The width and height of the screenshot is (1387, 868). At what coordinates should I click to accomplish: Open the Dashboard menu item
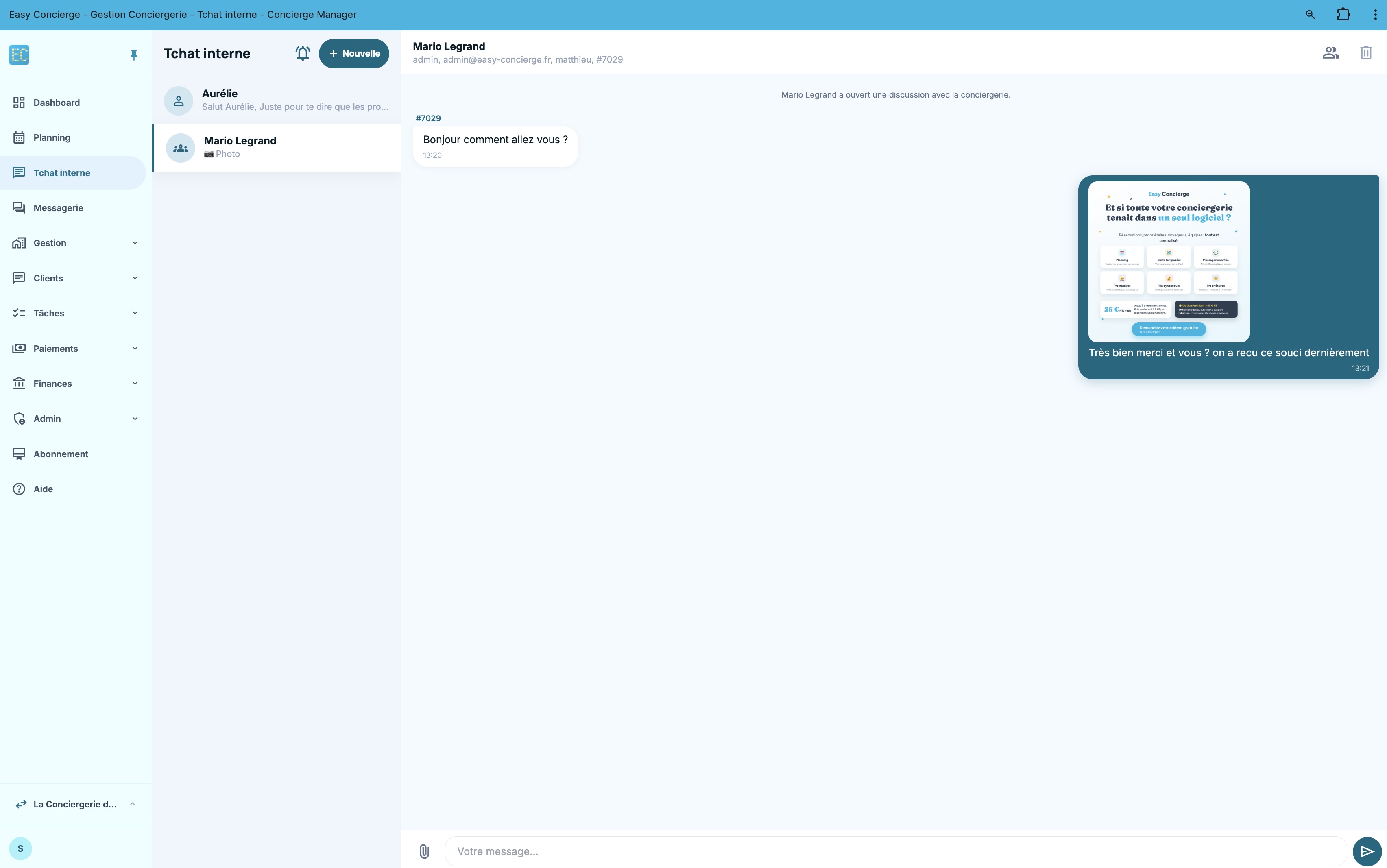point(73,103)
